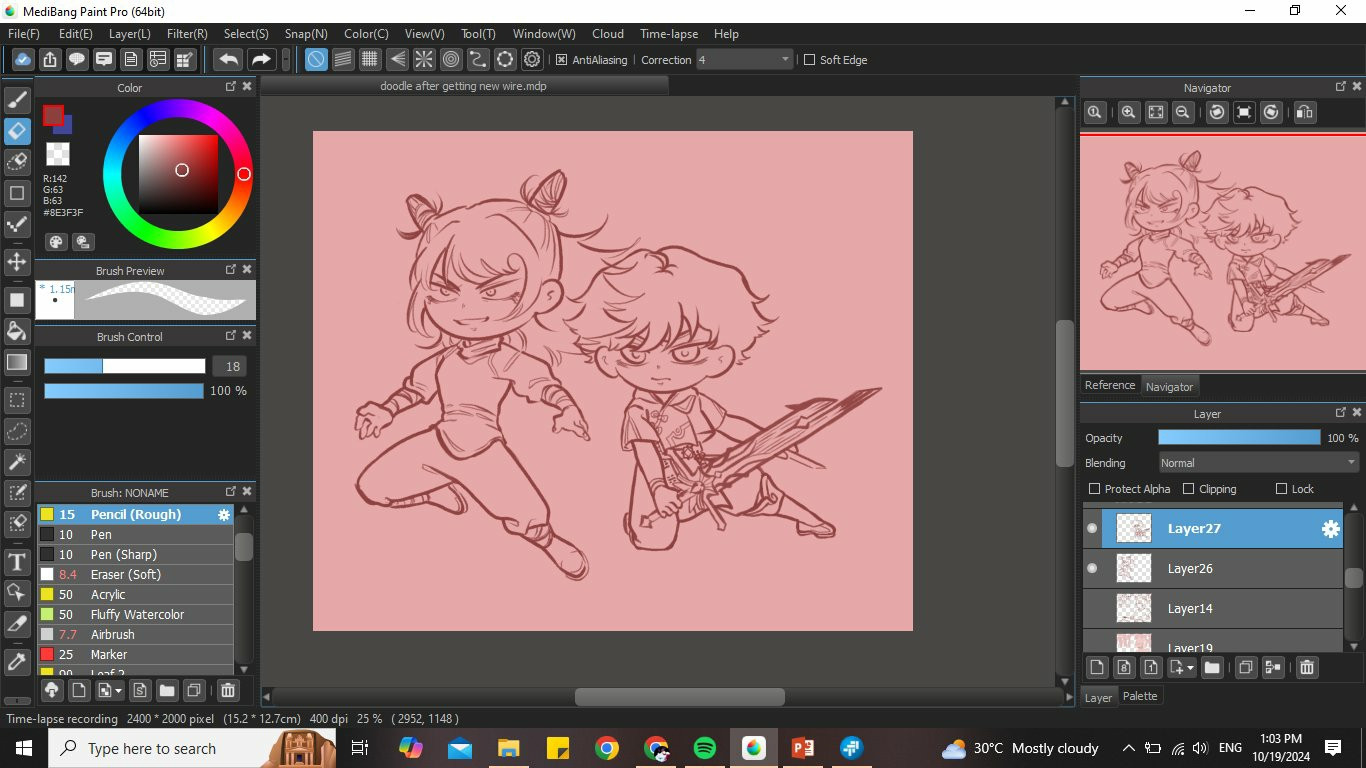Select the Magic Wand tool

click(x=17, y=462)
